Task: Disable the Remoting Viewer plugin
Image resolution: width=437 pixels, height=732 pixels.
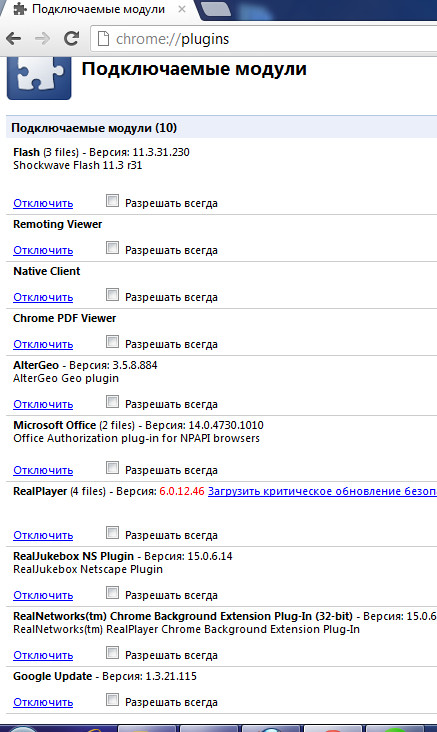Action: click(43, 250)
